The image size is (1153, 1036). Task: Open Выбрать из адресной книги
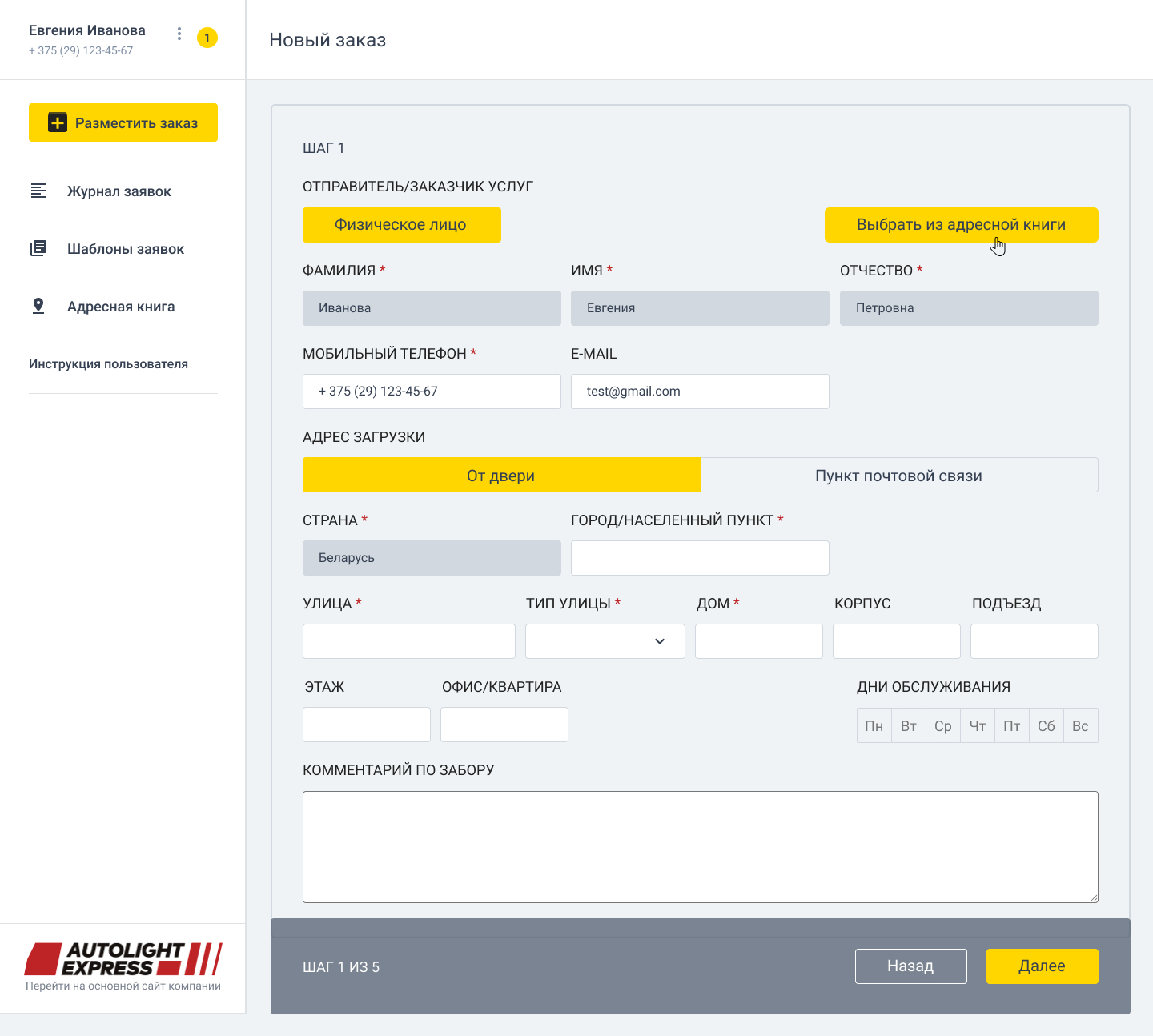(961, 225)
